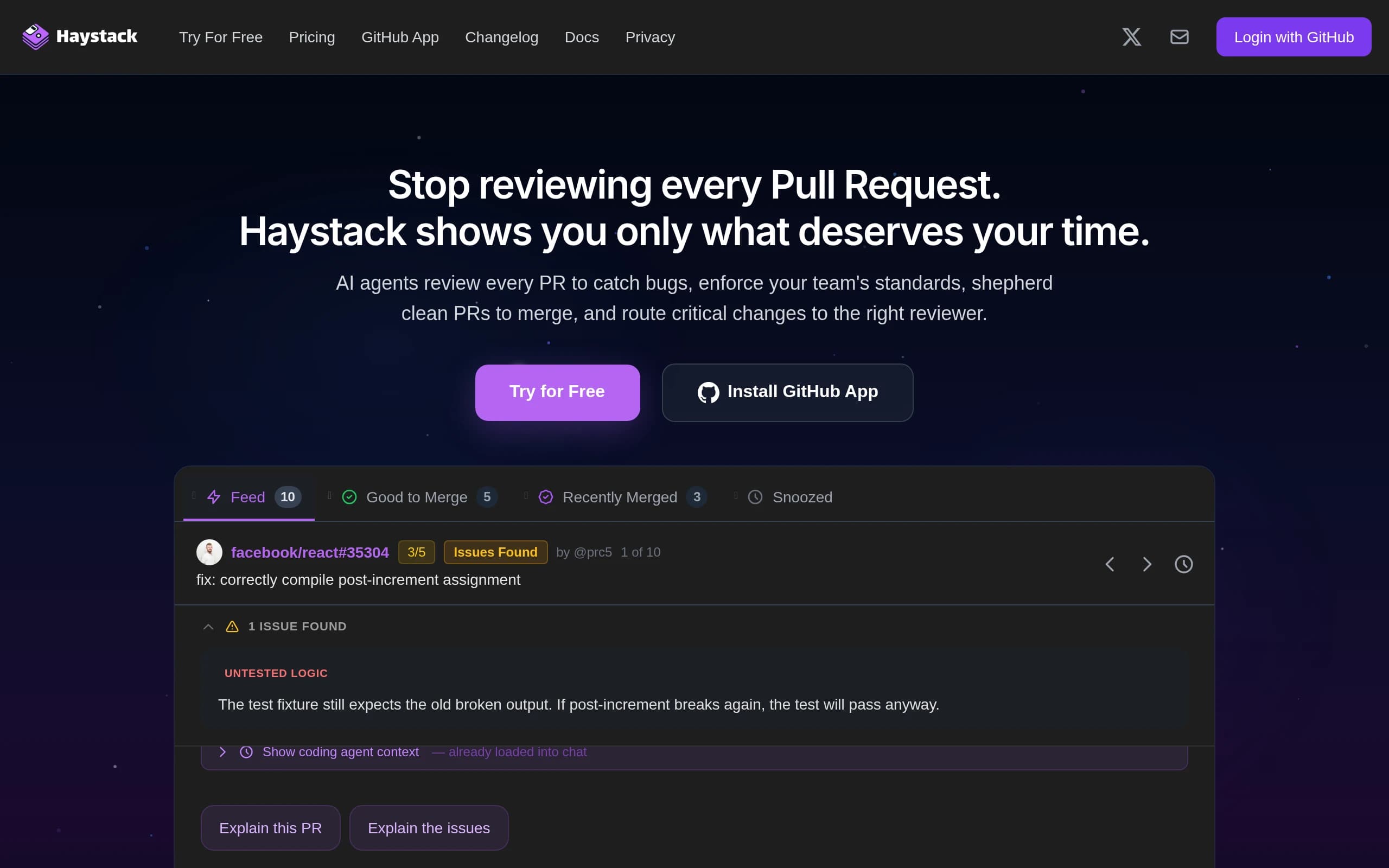Viewport: 1389px width, 868px height.
Task: Click the GitHub octocat icon
Action: (x=708, y=393)
